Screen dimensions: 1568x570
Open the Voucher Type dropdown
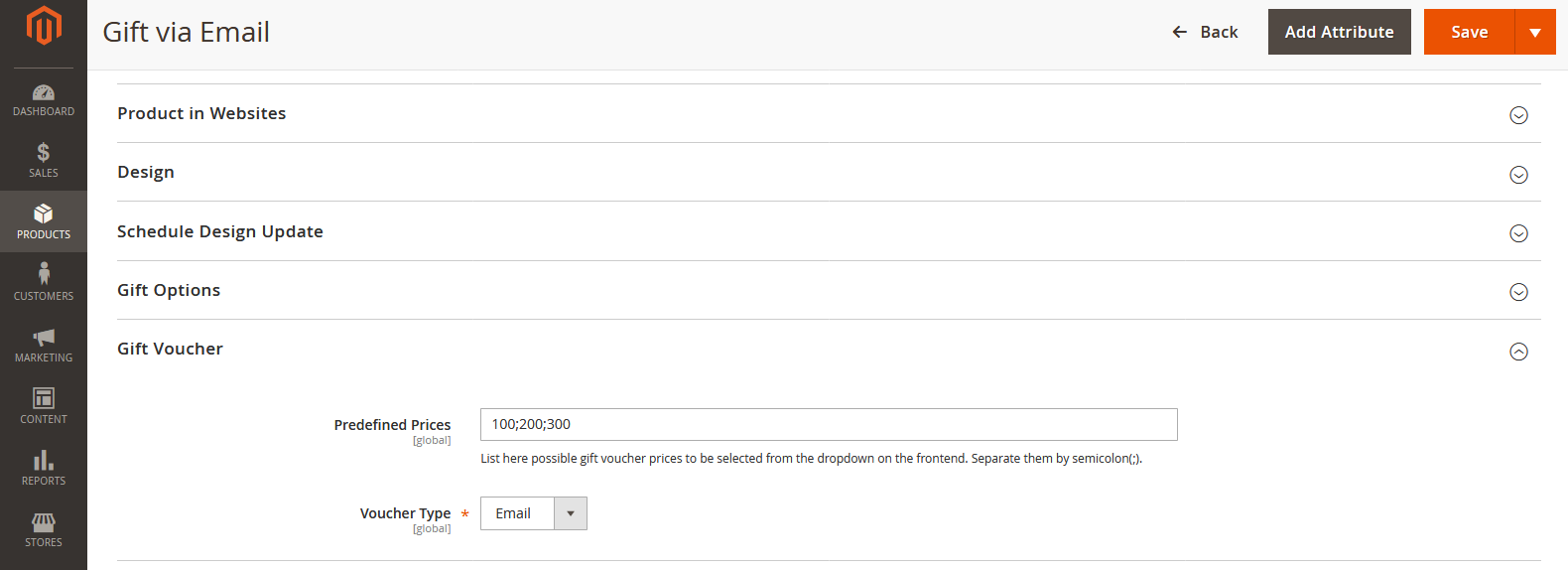(534, 513)
